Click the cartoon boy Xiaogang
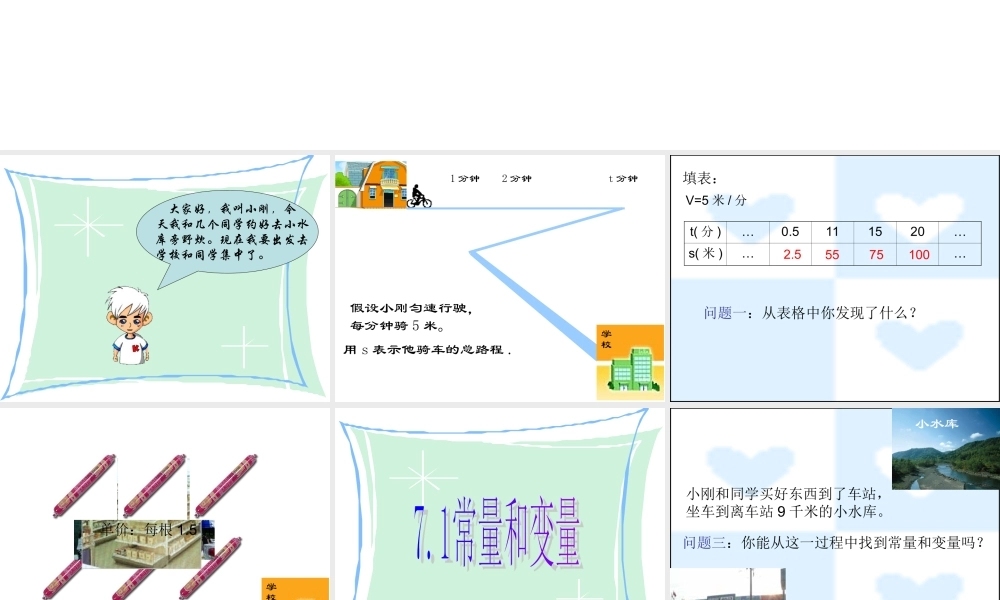This screenshot has width=1000, height=600. [x=129, y=325]
